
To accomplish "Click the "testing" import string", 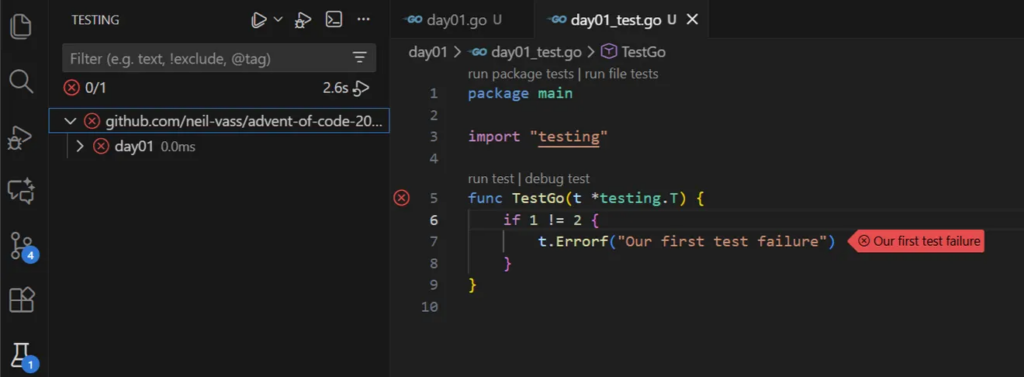I will (x=569, y=137).
